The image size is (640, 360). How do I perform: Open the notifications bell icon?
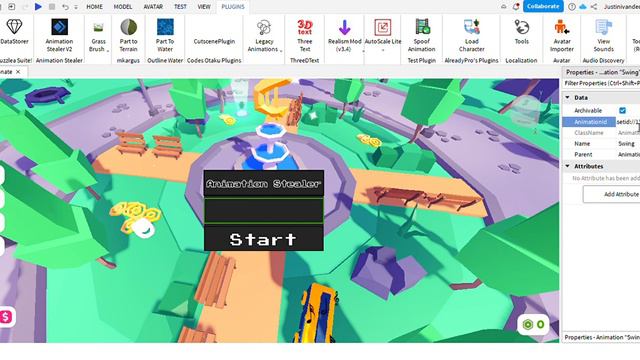516,7
